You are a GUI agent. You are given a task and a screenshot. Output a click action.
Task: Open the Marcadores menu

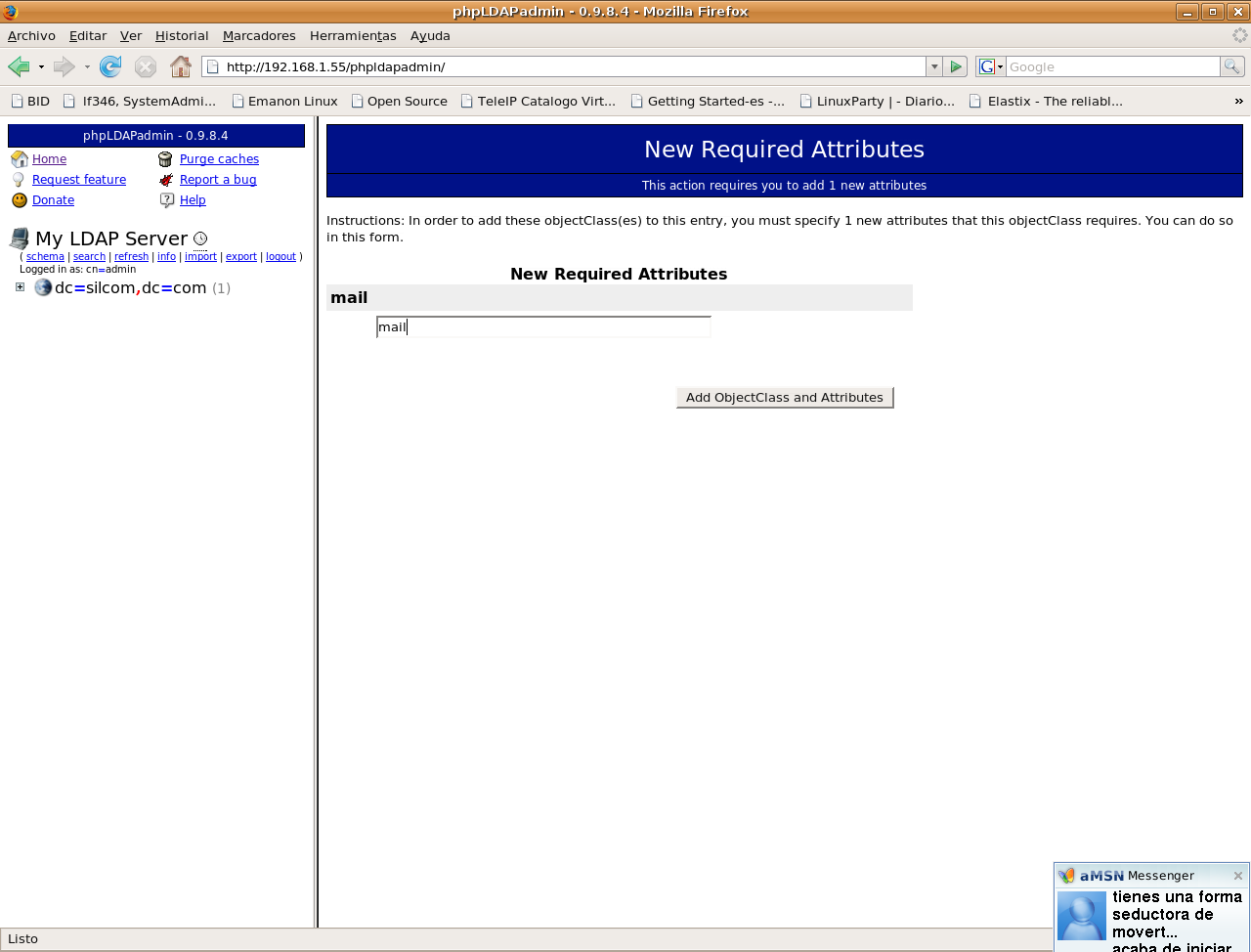pyautogui.click(x=259, y=35)
